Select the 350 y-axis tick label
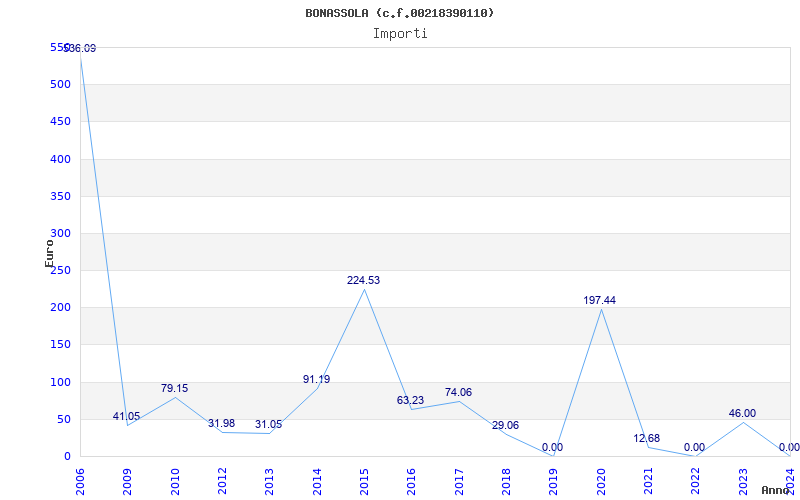Screen dimensions: 800x500 [60, 196]
